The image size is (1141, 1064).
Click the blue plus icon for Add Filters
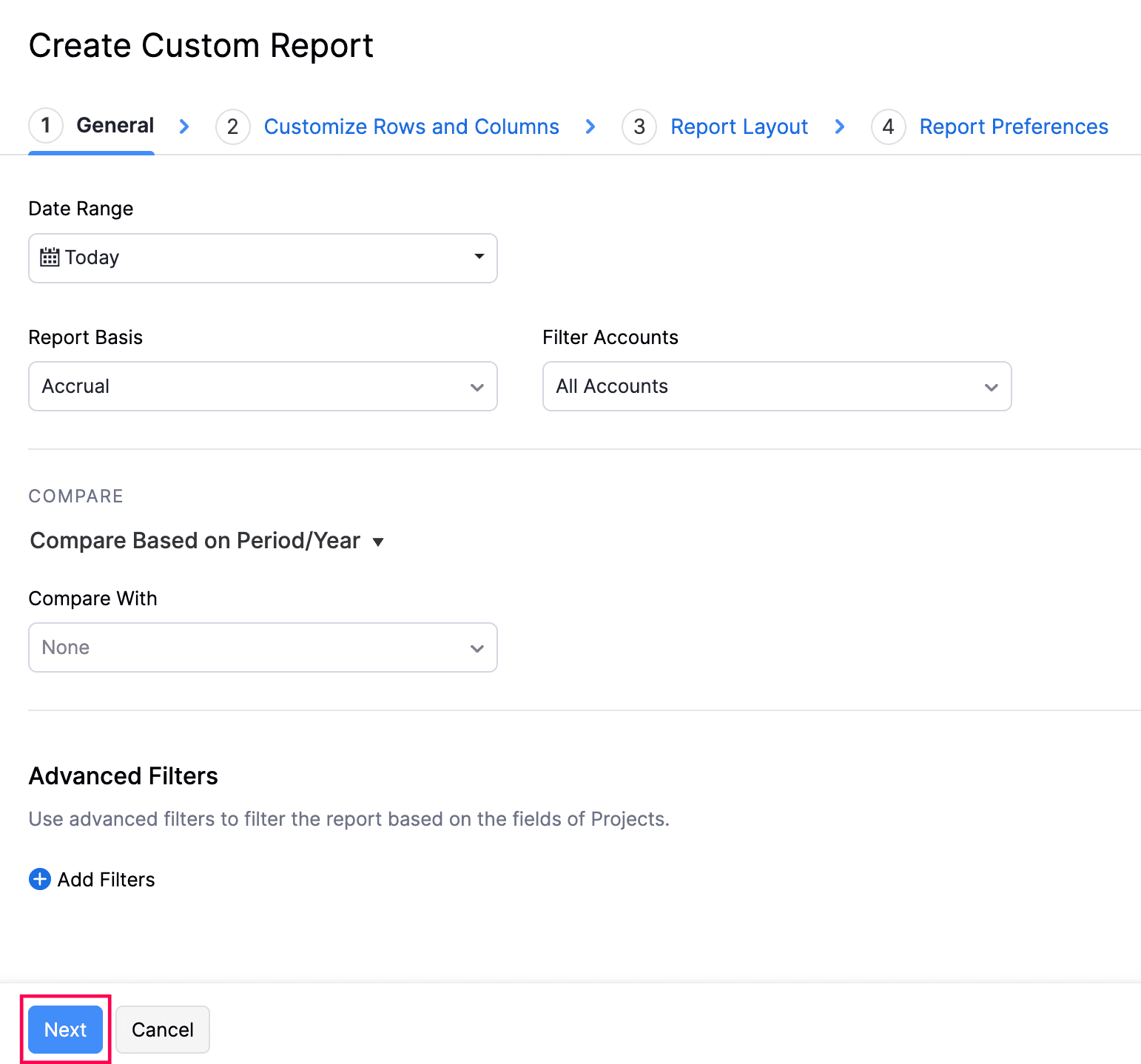point(40,879)
